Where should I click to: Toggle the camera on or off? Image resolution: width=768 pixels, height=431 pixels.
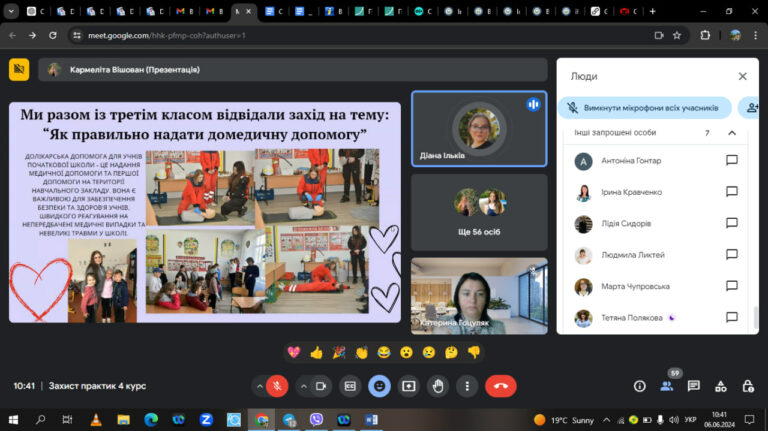point(321,386)
